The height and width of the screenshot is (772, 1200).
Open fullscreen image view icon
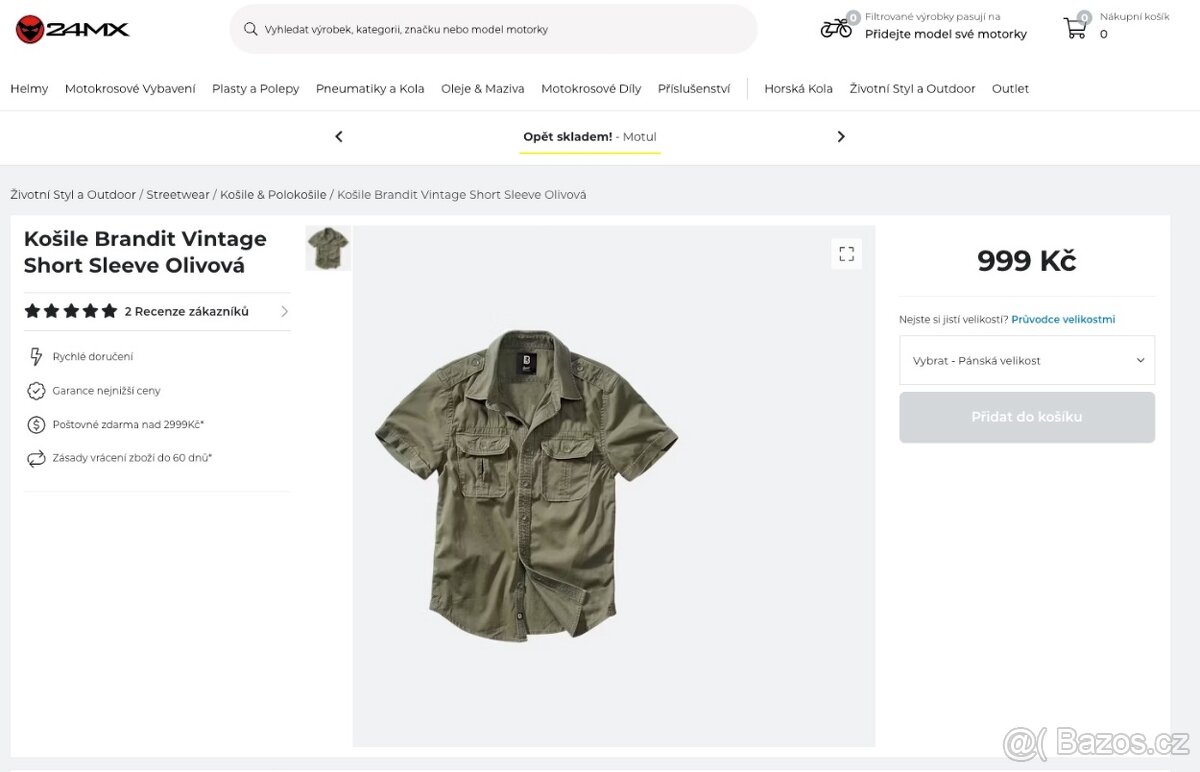847,254
